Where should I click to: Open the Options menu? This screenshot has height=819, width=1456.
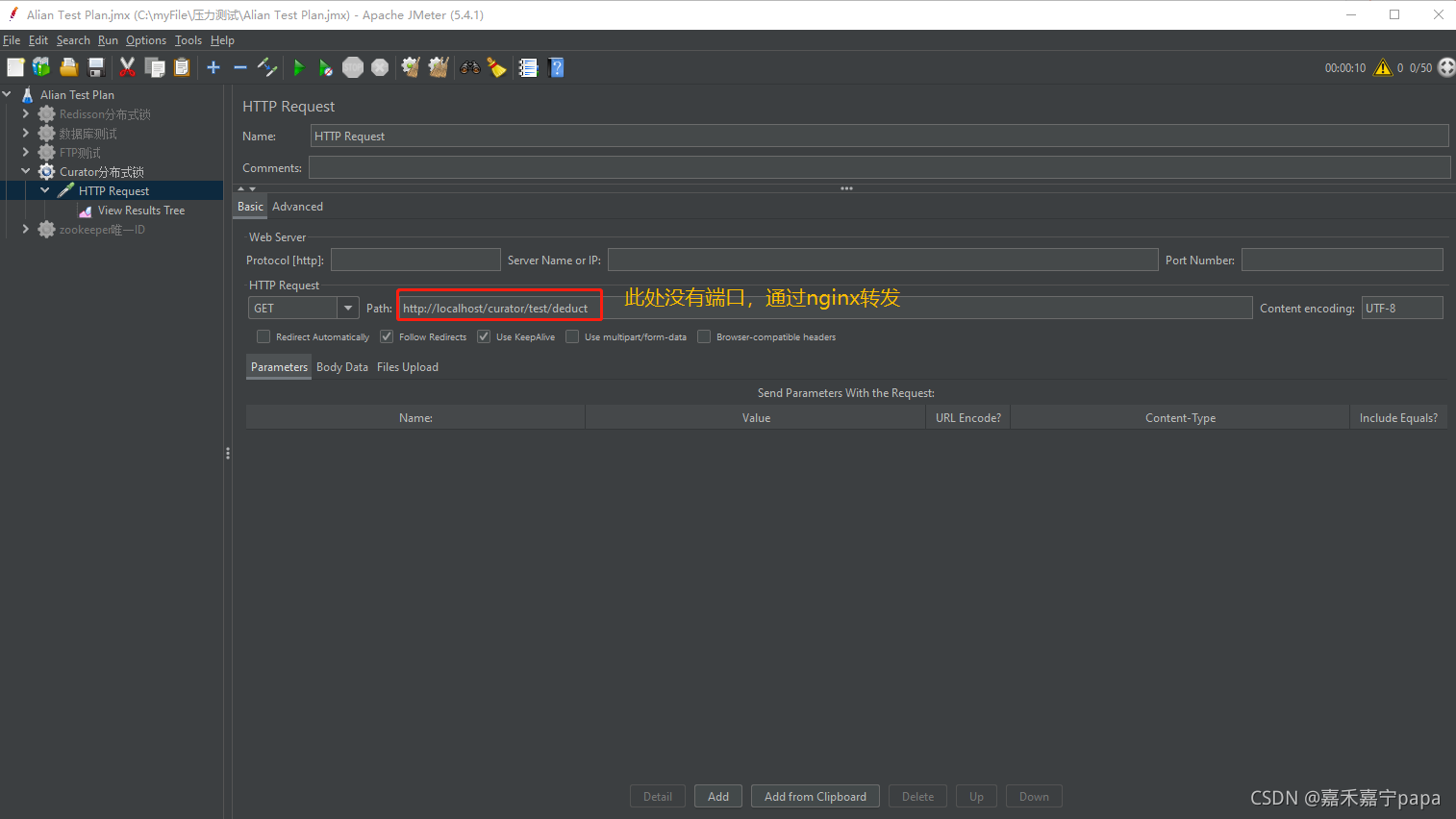(x=146, y=40)
